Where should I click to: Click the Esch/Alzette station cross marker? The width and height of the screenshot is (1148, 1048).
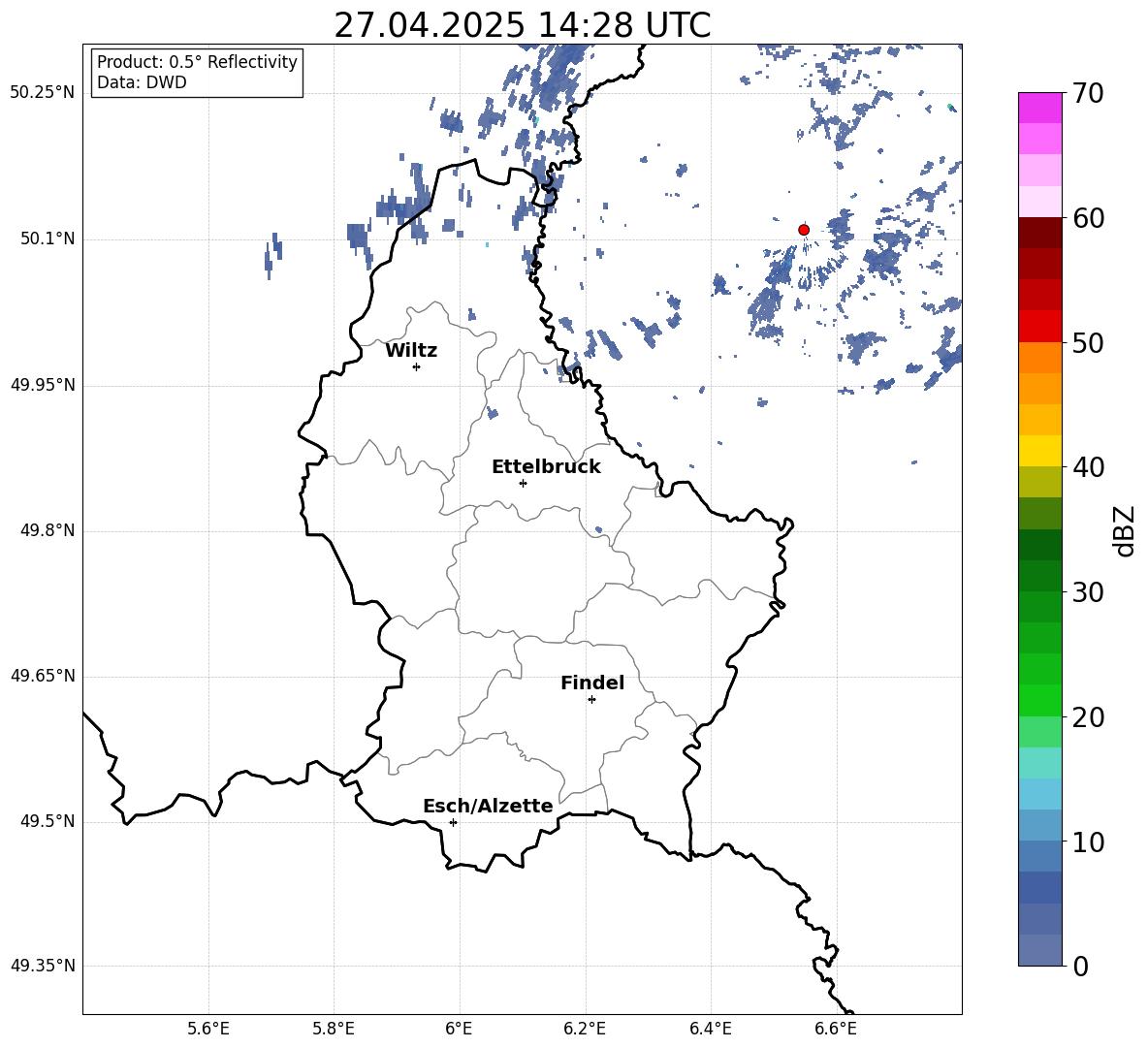pos(453,822)
